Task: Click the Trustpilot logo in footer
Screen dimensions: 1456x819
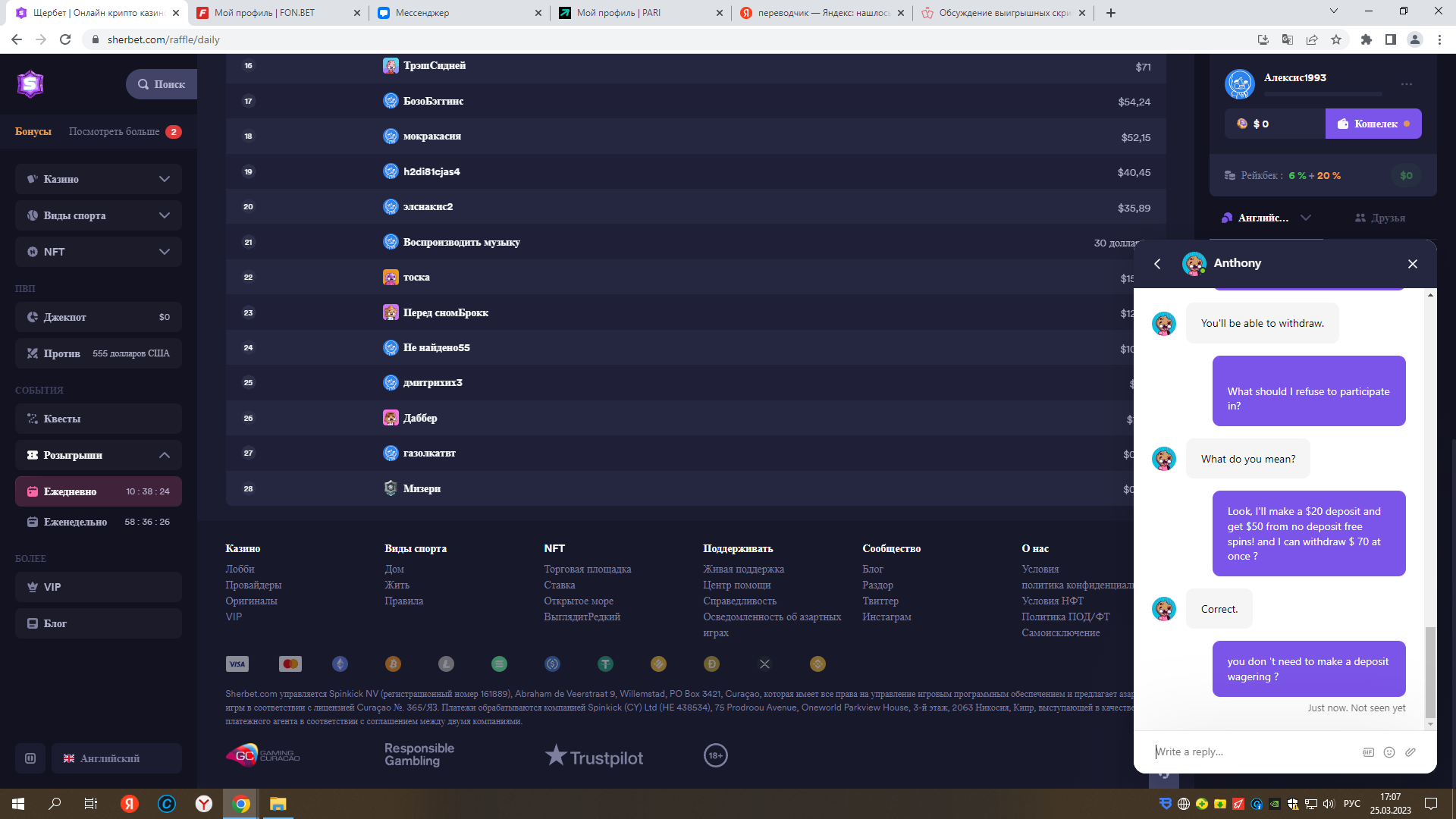Action: (594, 757)
